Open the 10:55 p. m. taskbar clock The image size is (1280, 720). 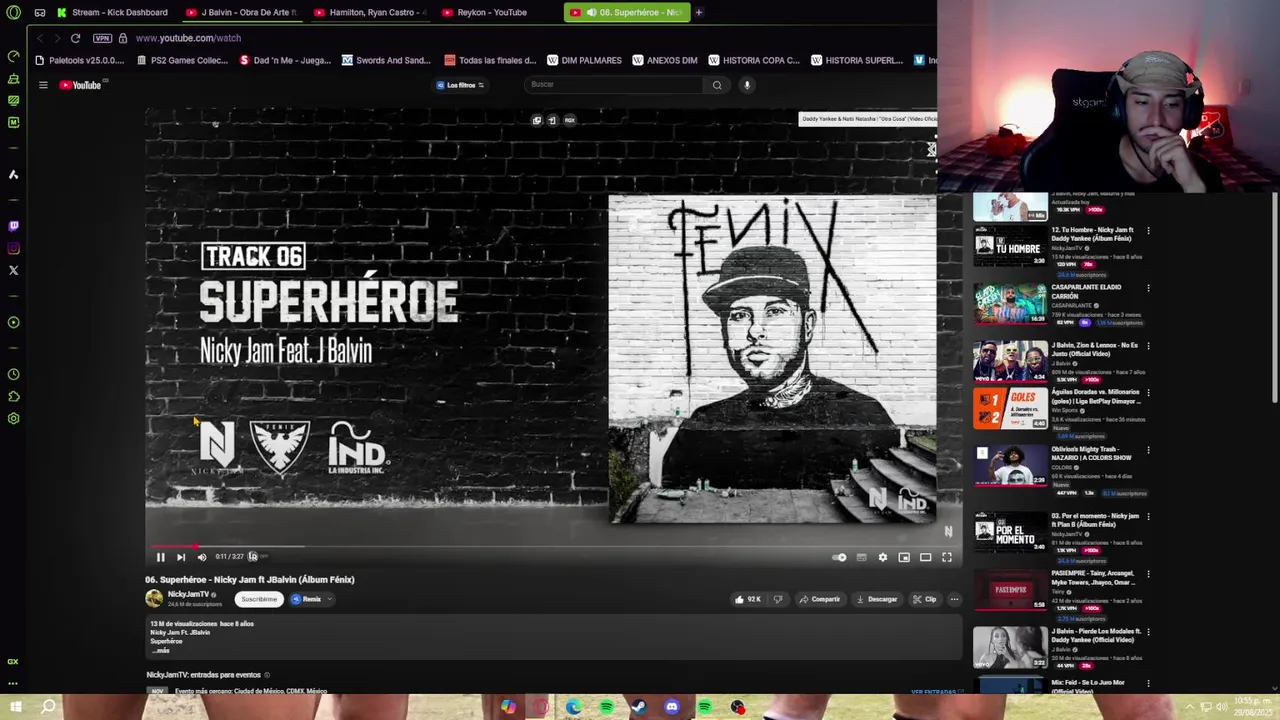(x=1252, y=707)
